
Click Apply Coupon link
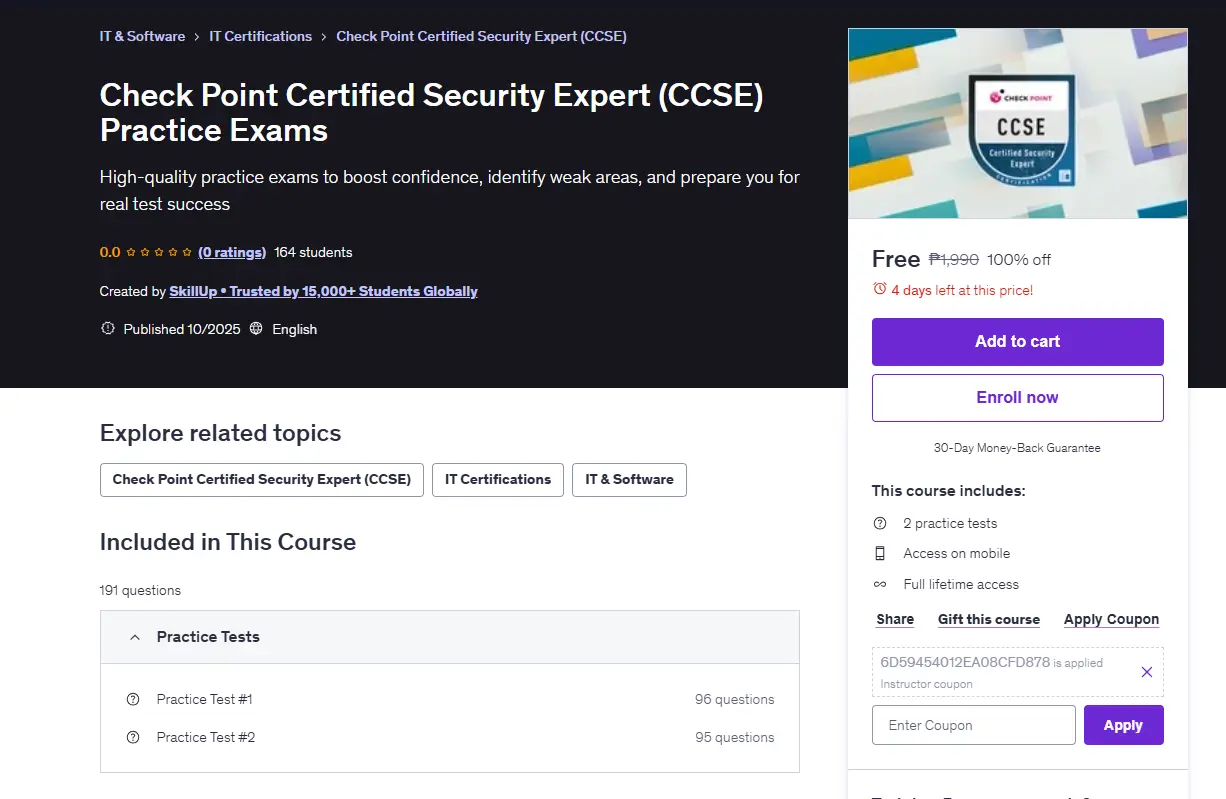click(x=1111, y=619)
